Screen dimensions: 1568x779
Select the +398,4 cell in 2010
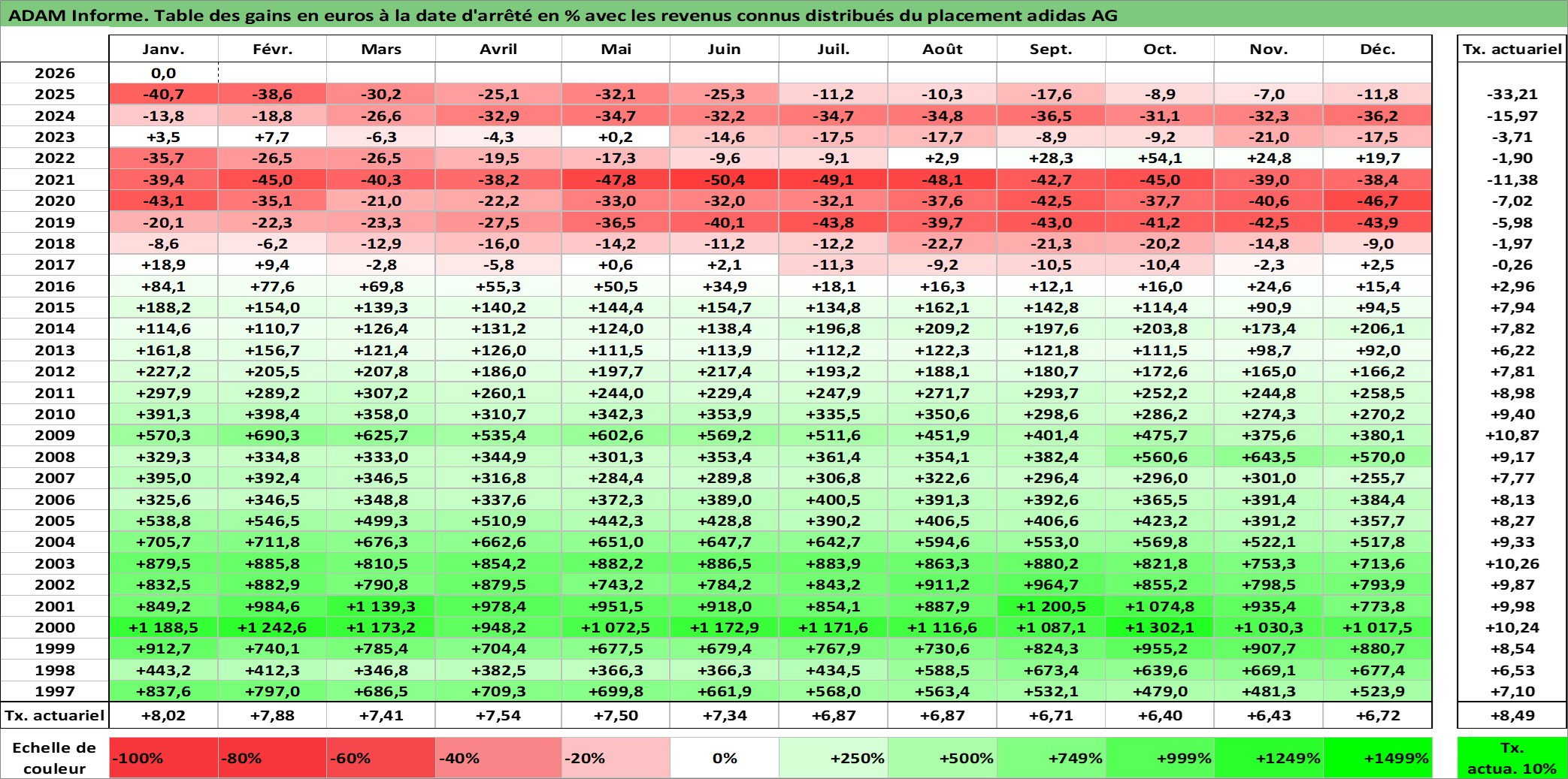point(272,414)
